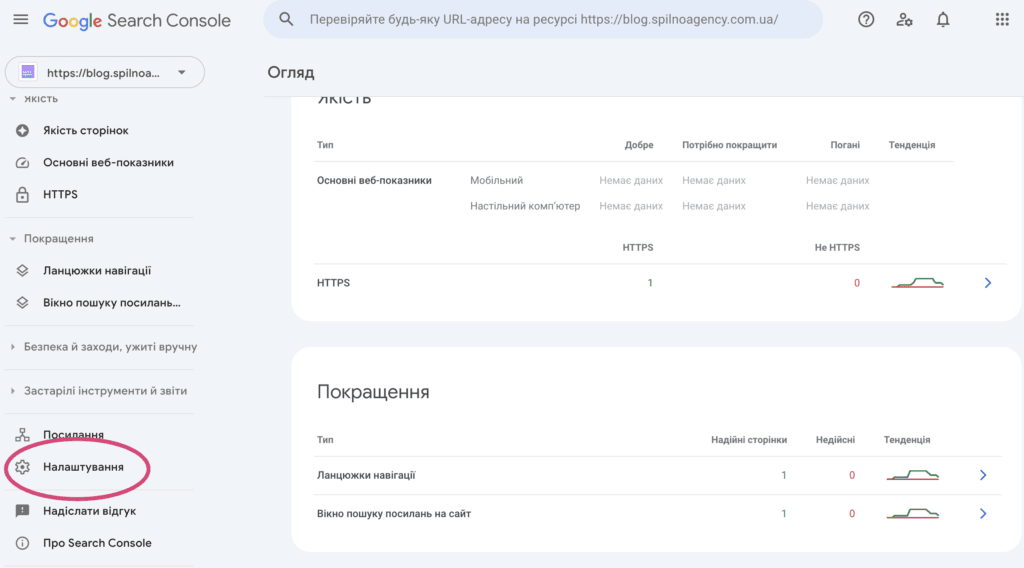Click the help question mark icon
This screenshot has width=1024, height=568.
coord(866,20)
